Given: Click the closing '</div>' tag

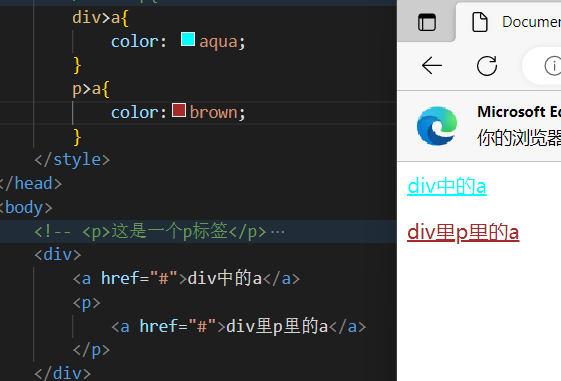Looking at the screenshot, I should [x=63, y=373].
